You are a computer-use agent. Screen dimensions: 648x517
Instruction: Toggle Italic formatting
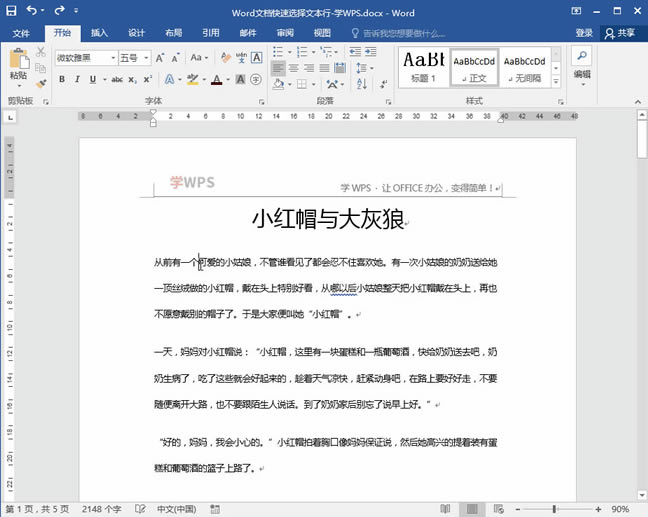[x=77, y=79]
